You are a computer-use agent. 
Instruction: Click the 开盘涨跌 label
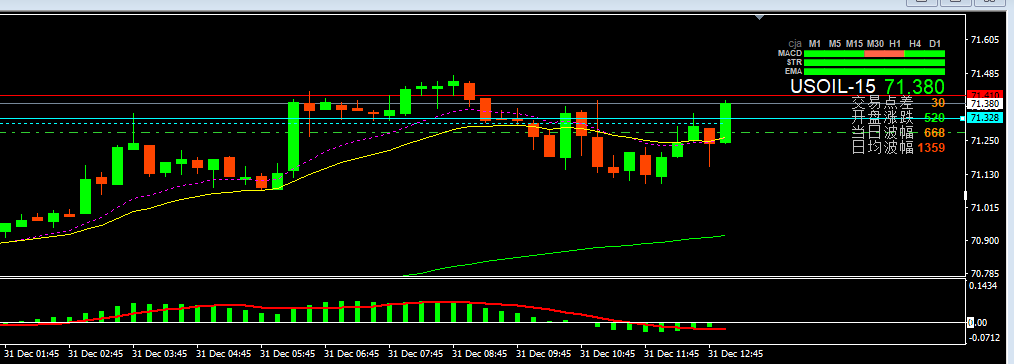(x=882, y=117)
